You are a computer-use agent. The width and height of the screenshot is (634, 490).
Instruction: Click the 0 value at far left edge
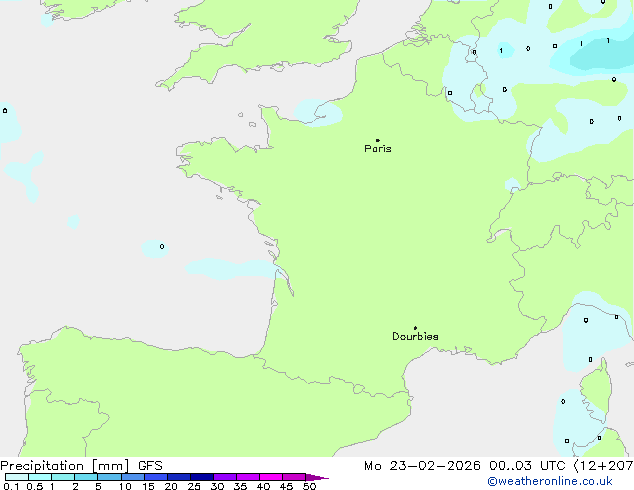(x=5, y=111)
